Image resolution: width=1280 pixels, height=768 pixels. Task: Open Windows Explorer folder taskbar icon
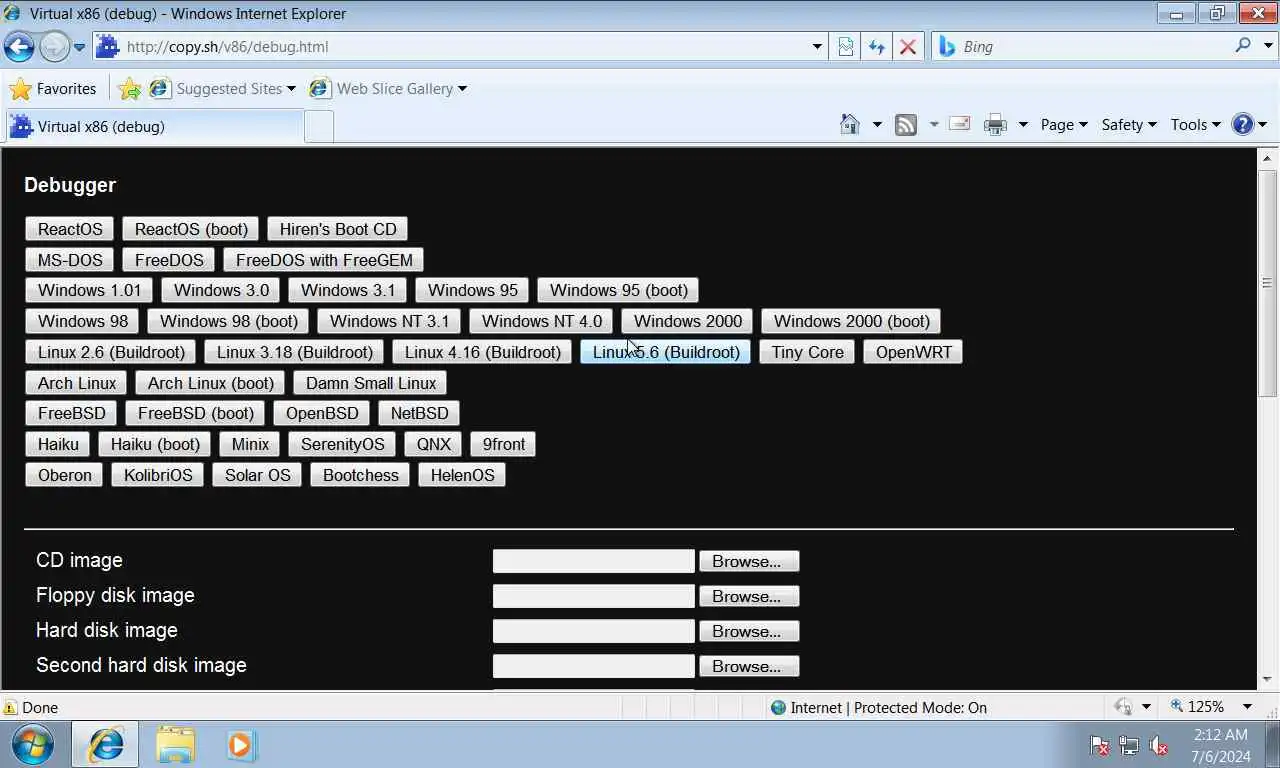pos(175,745)
